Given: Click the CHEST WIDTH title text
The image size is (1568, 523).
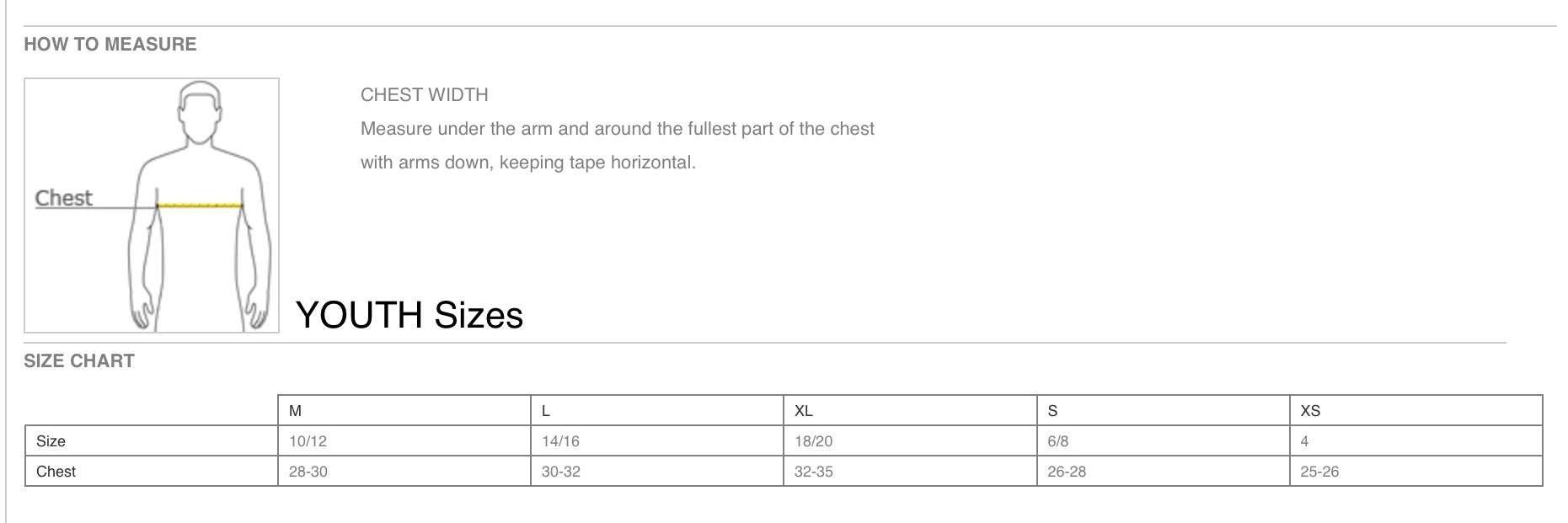Looking at the screenshot, I should 425,95.
